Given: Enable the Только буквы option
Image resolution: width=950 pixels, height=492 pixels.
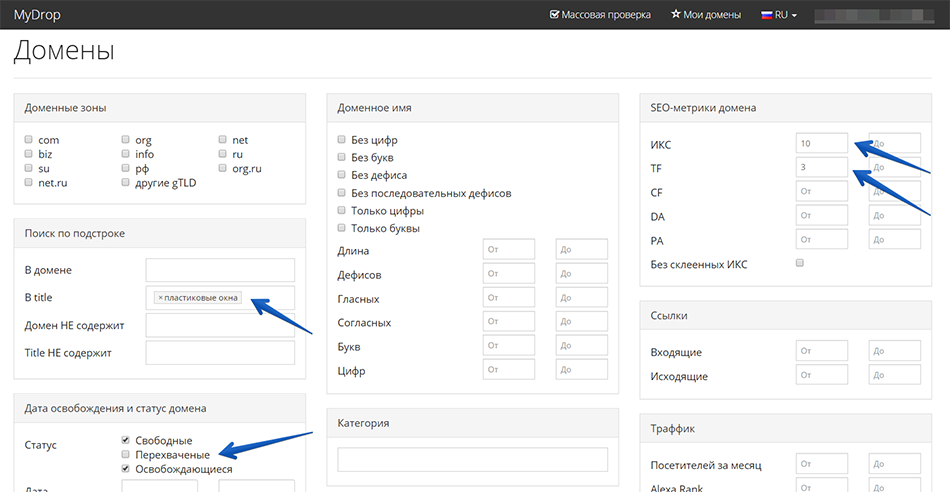Looking at the screenshot, I should (x=341, y=228).
